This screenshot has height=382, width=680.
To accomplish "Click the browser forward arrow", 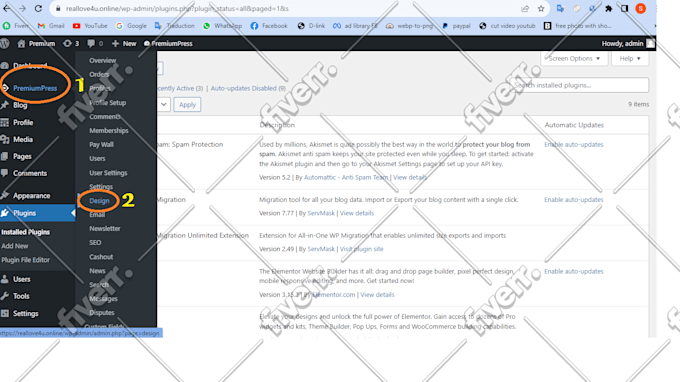I will point(22,9).
